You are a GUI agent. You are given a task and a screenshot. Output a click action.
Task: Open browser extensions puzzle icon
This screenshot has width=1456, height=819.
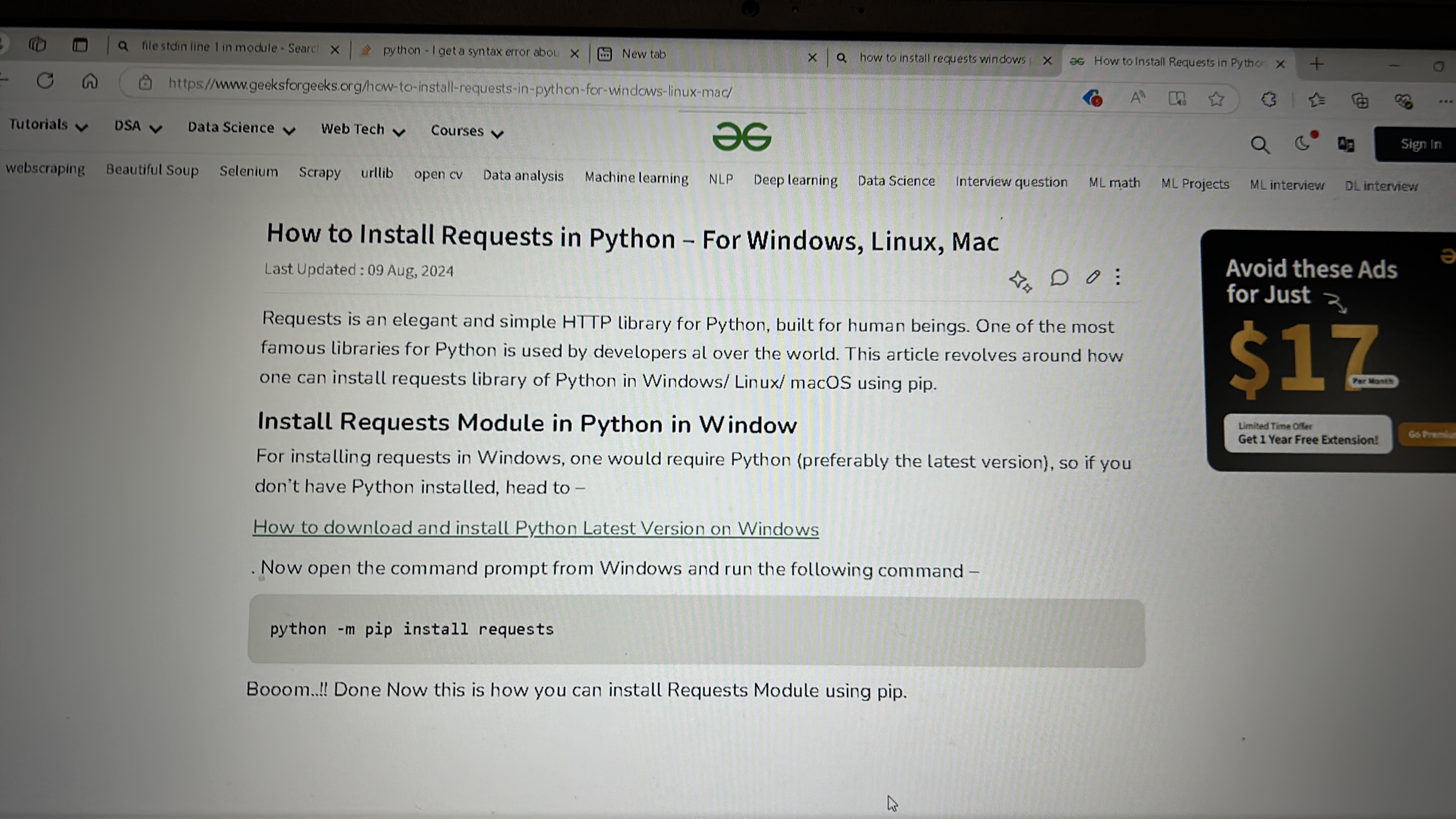[x=1268, y=100]
